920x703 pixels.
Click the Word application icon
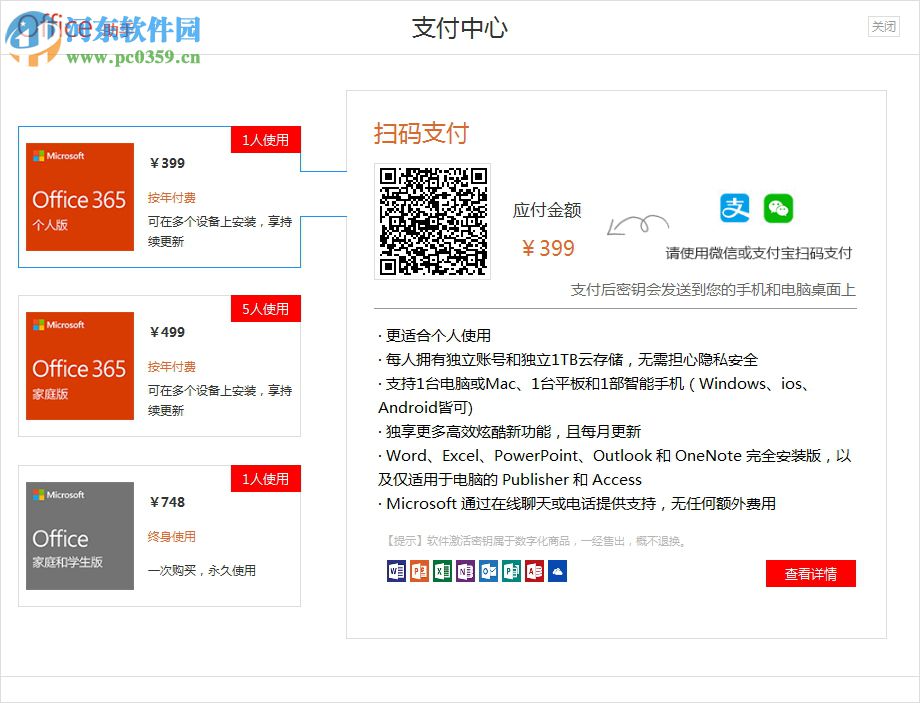(x=395, y=571)
